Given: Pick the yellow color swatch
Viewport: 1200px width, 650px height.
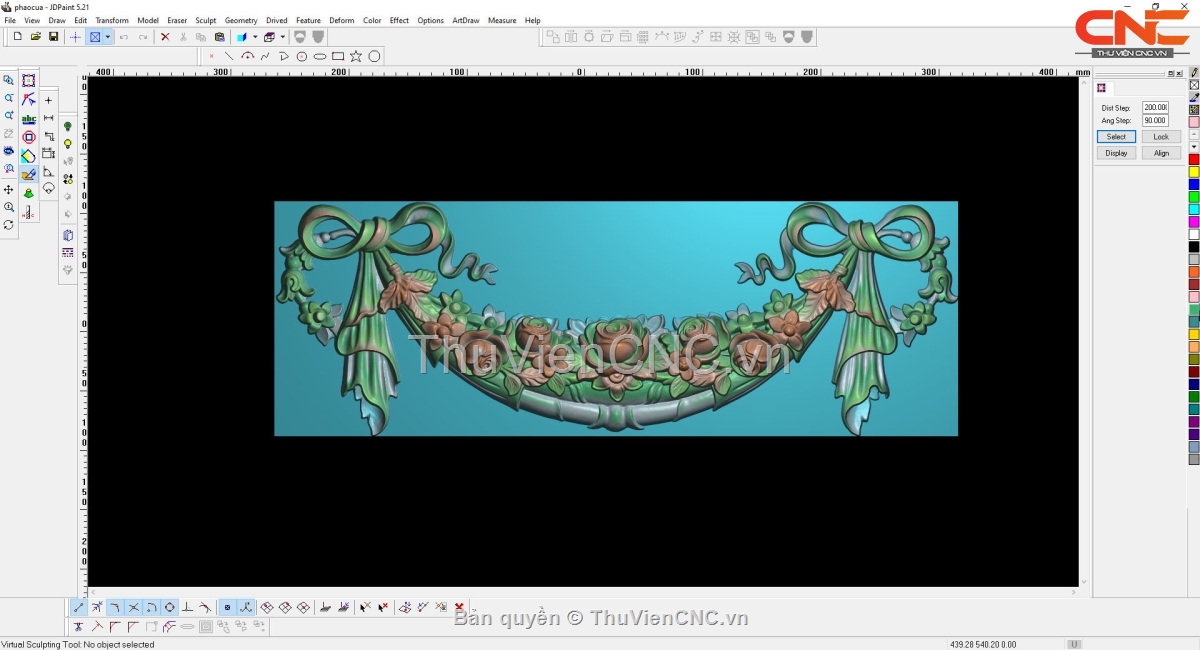Looking at the screenshot, I should [1194, 172].
